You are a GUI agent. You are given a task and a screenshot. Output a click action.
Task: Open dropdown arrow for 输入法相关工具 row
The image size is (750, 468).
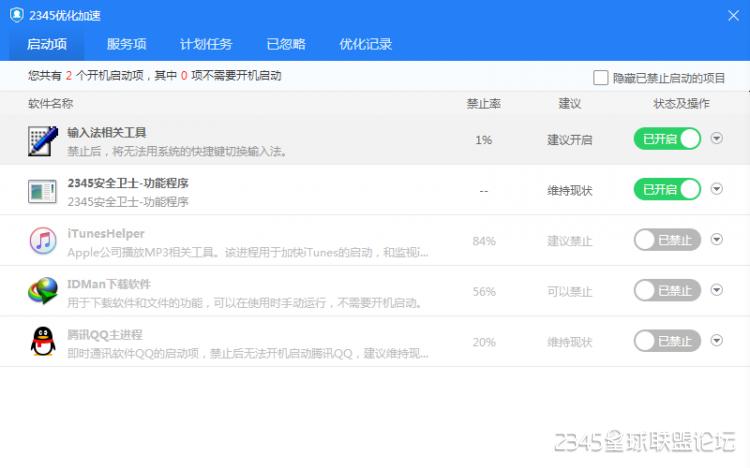click(x=717, y=138)
